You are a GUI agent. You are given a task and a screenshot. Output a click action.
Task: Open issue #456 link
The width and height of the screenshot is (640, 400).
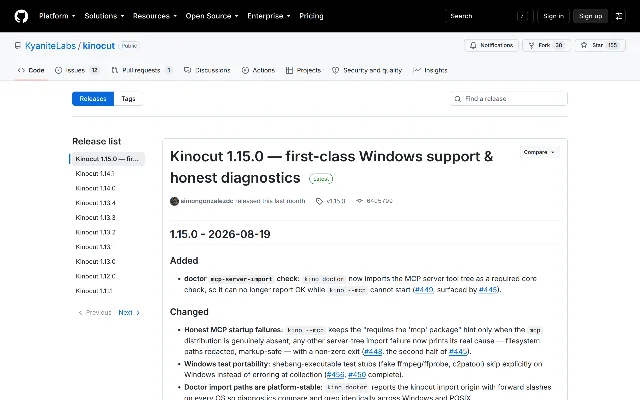point(335,375)
